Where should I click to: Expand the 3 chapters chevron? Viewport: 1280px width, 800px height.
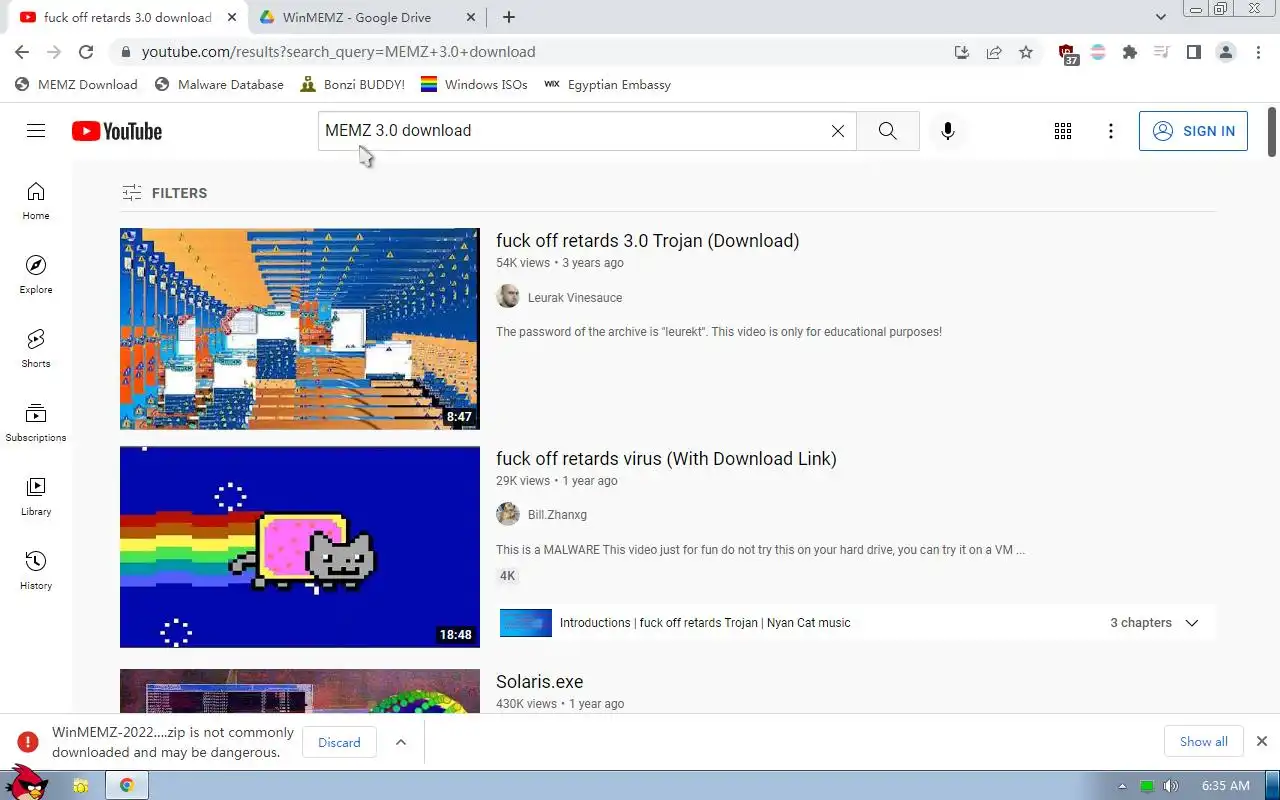click(1192, 623)
